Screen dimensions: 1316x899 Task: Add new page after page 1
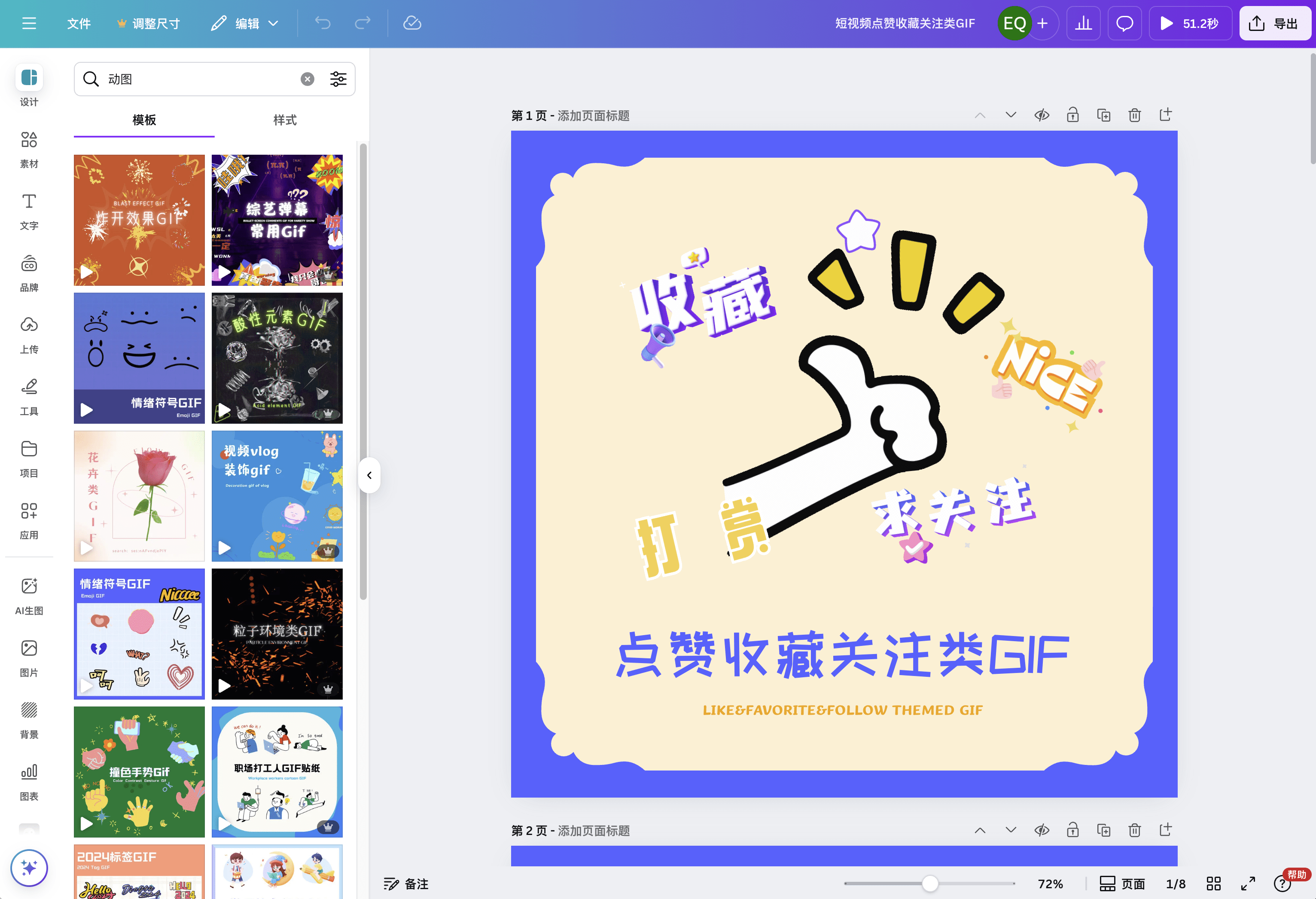1165,115
